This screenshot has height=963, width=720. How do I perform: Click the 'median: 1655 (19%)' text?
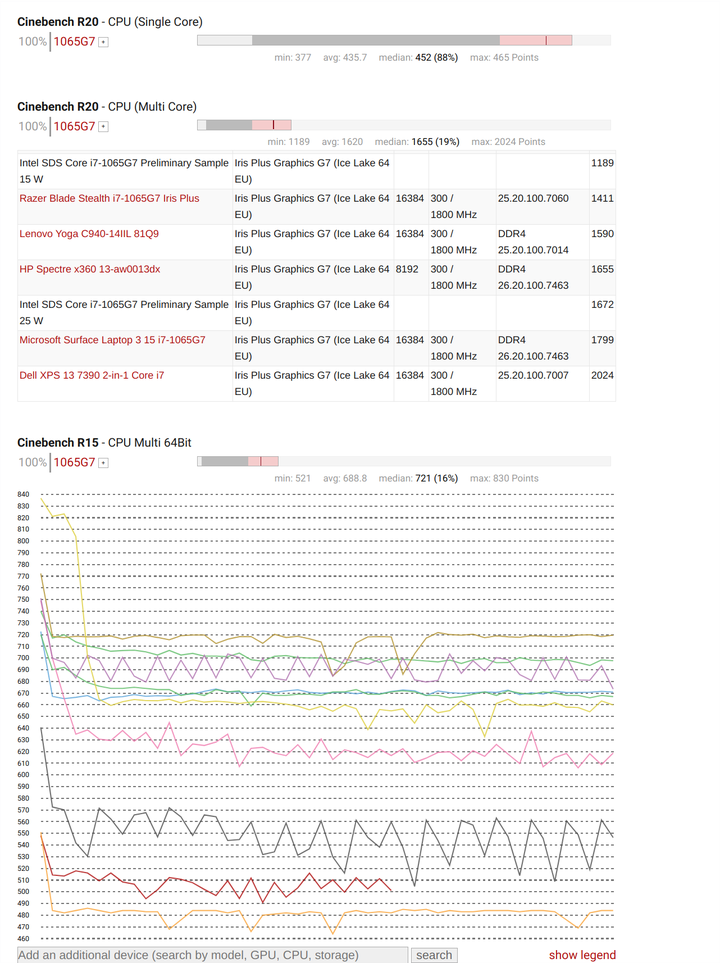(417, 142)
